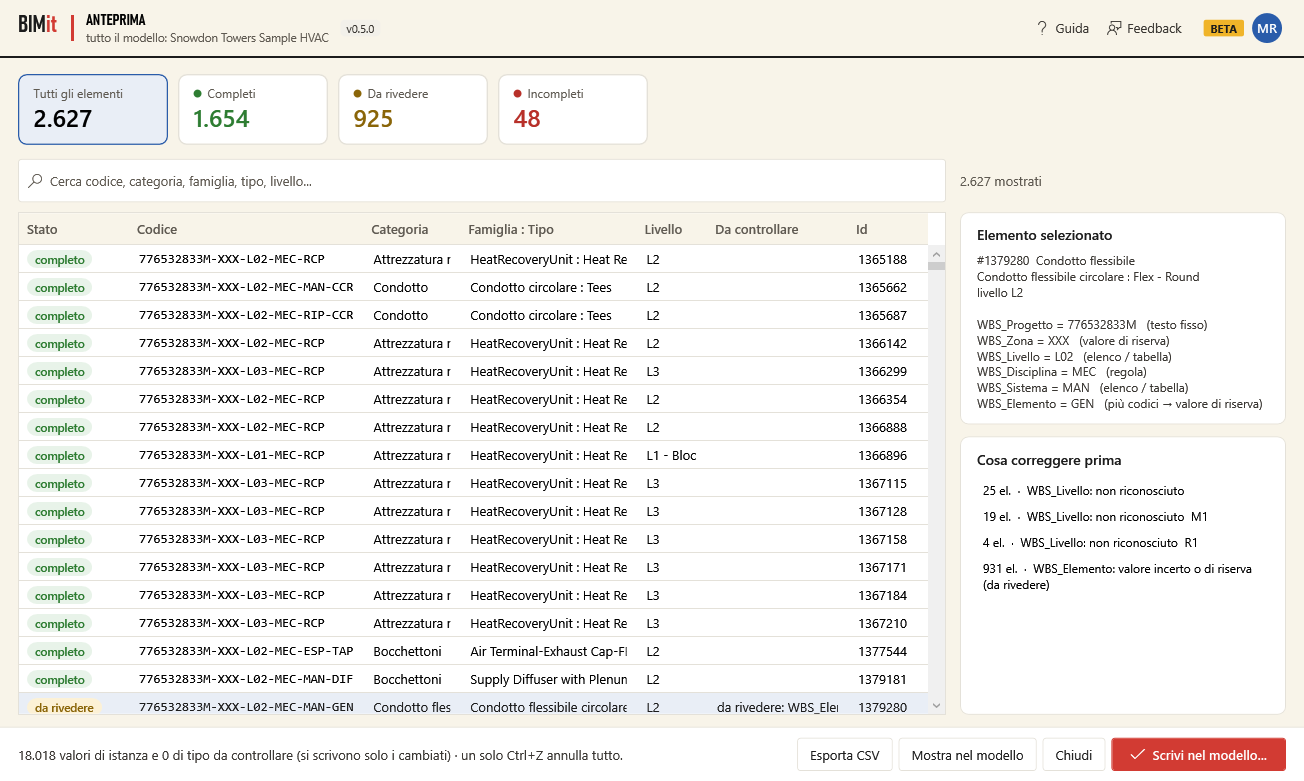The image size is (1304, 781).
Task: Click the 'Supply Diffuser with Plenun' cell
Action: [x=548, y=679]
